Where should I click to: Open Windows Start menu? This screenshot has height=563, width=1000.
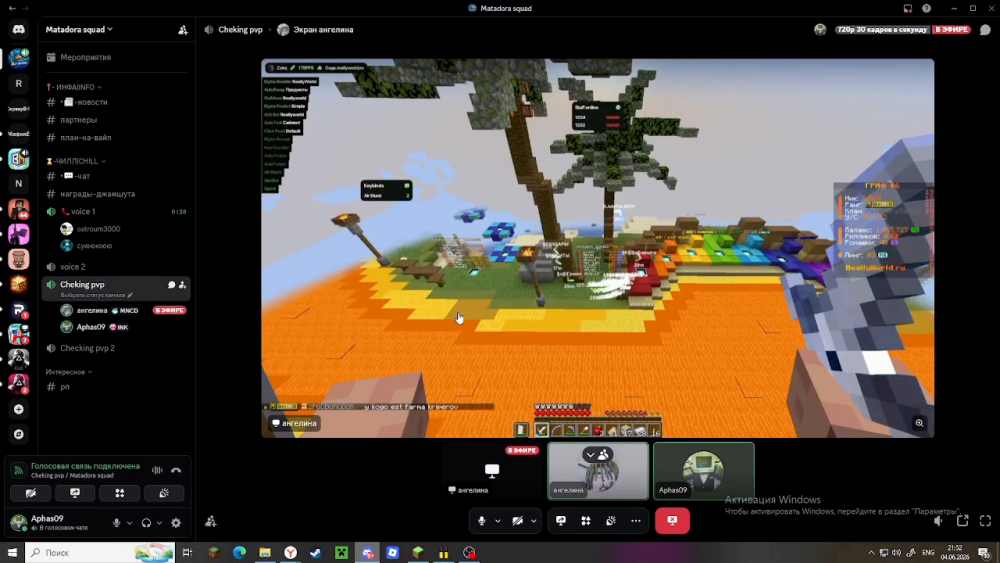[12, 553]
